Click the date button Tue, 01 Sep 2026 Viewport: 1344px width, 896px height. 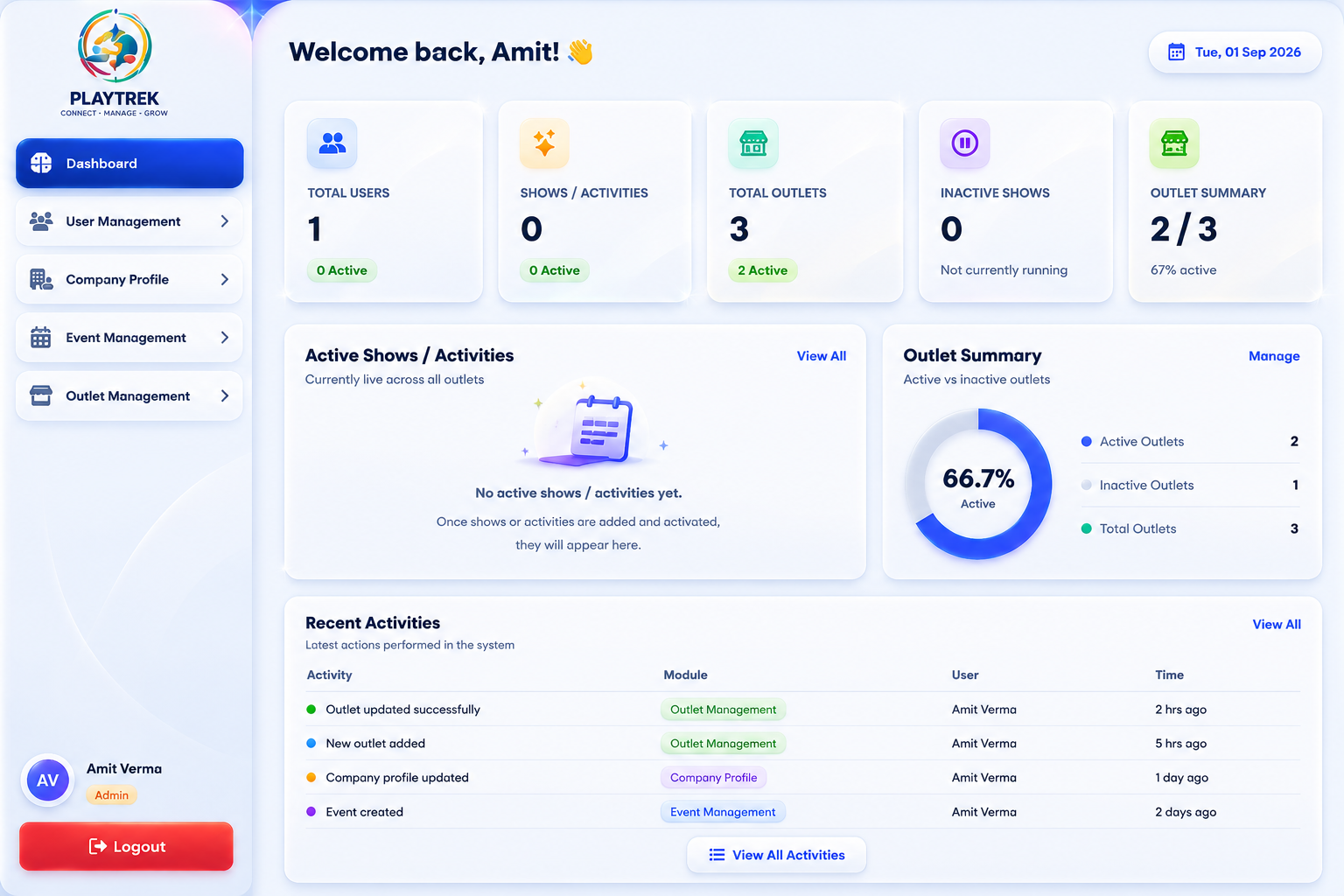tap(1235, 52)
